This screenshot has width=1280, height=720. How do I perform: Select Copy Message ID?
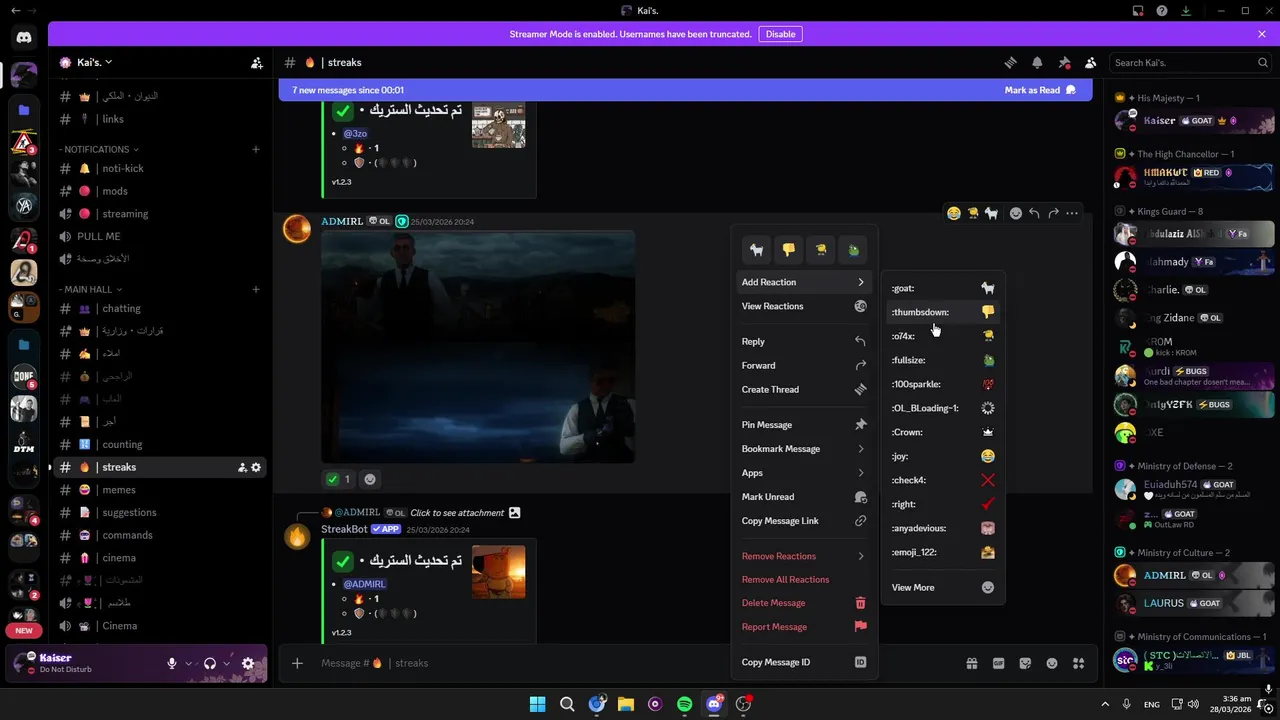tap(804, 662)
